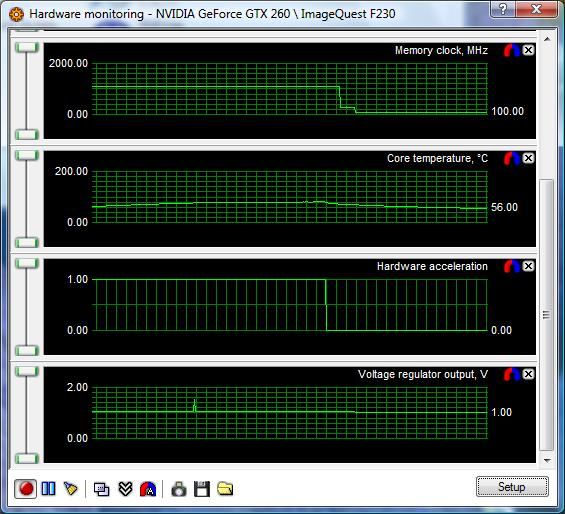
Task: Click the 'Hardware acceleration' graph title
Action: [432, 266]
